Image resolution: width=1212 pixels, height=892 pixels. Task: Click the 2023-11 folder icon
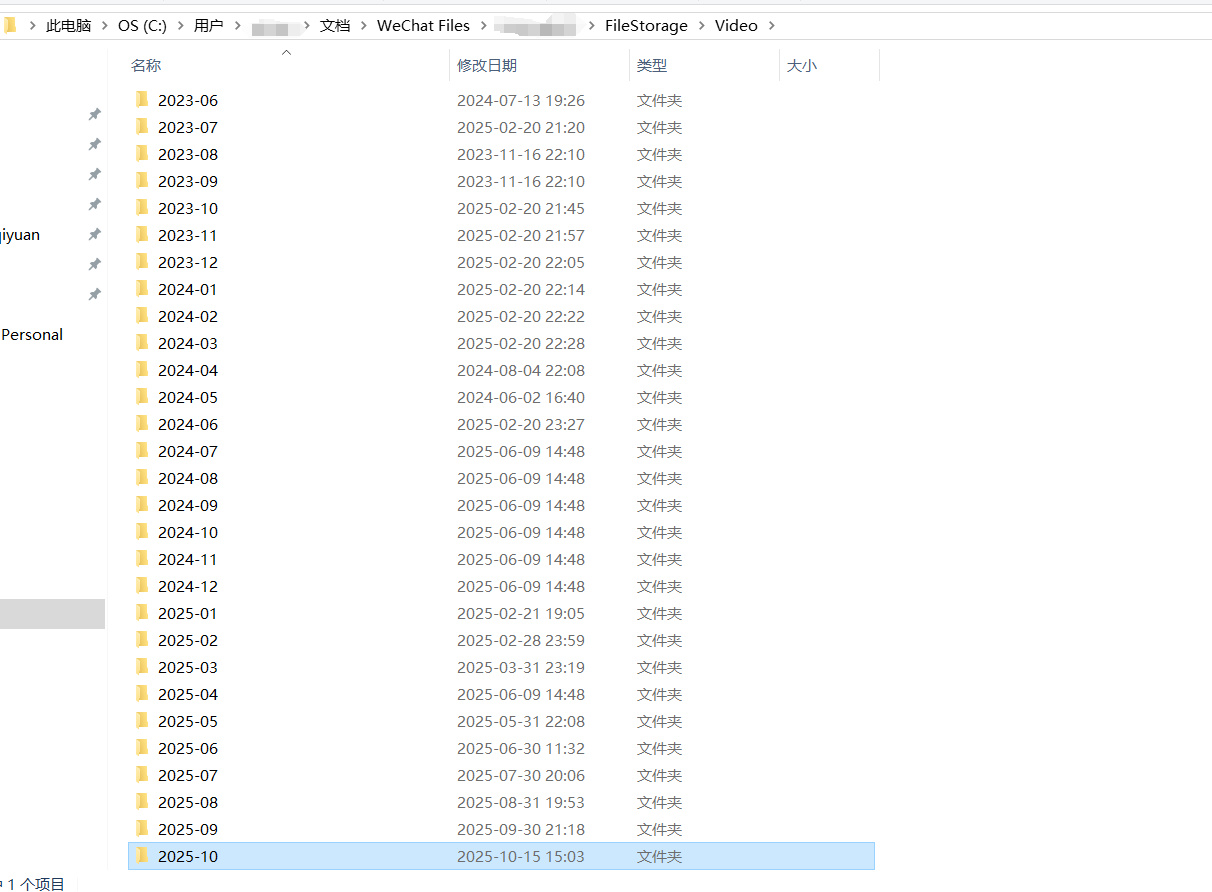[142, 234]
